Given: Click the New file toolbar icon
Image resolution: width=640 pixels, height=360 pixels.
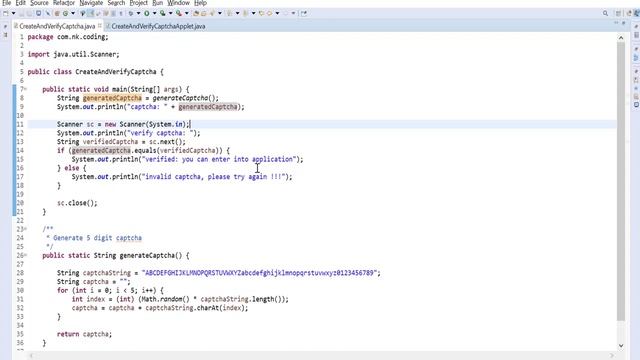Looking at the screenshot, I should click(5, 13).
